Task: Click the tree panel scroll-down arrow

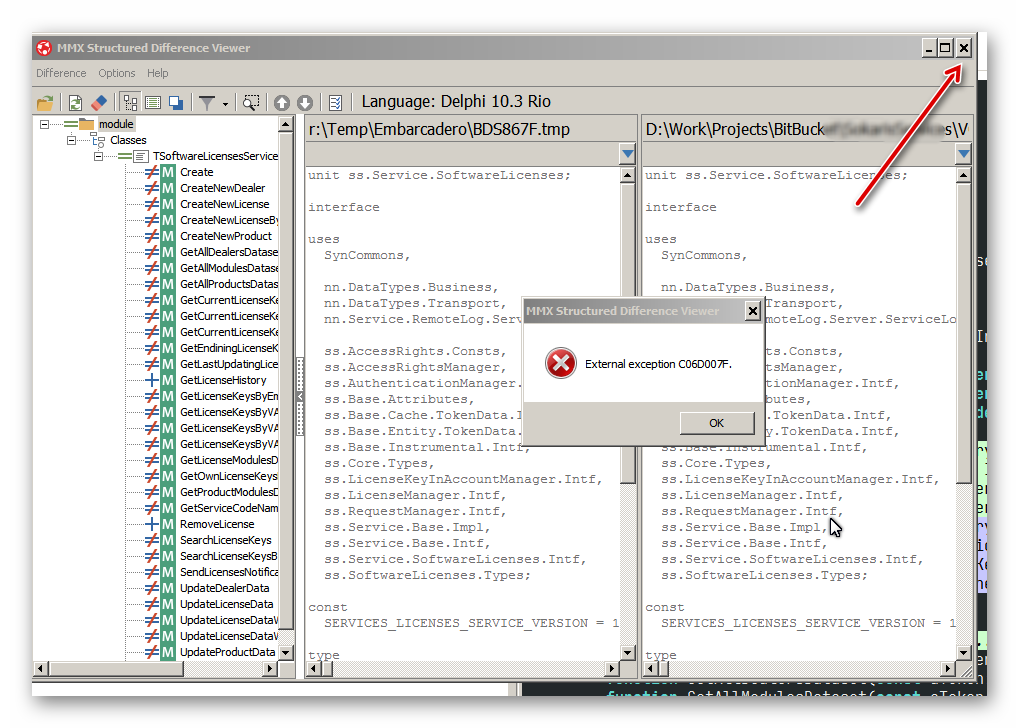Action: point(286,653)
